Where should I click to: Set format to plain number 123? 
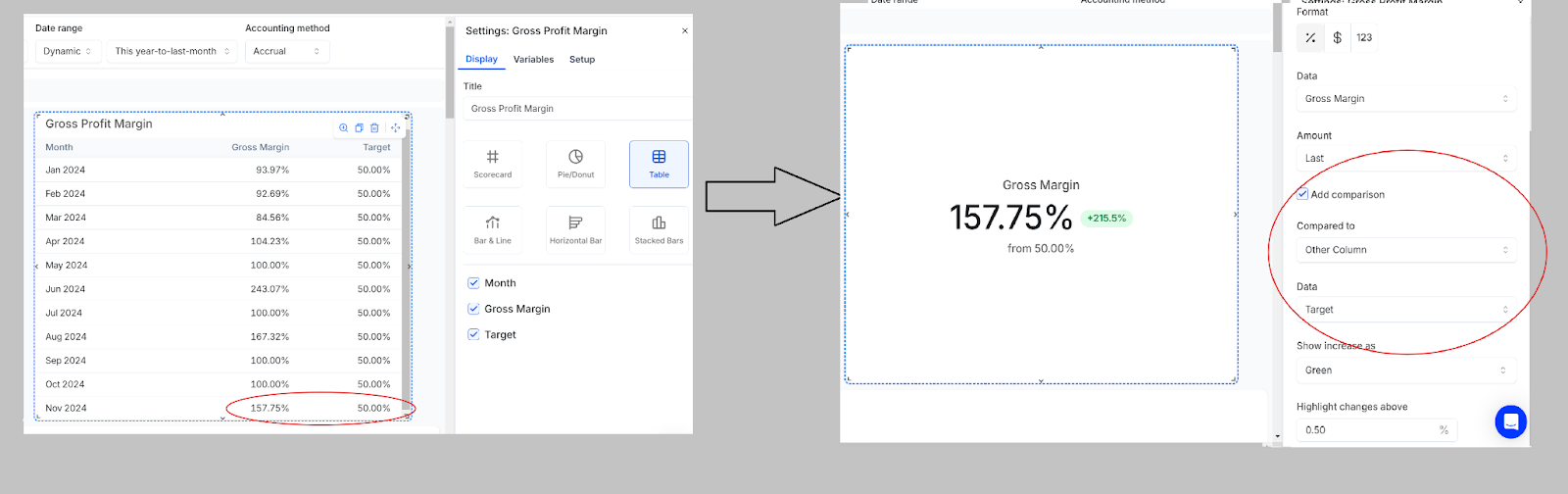[x=1364, y=37]
